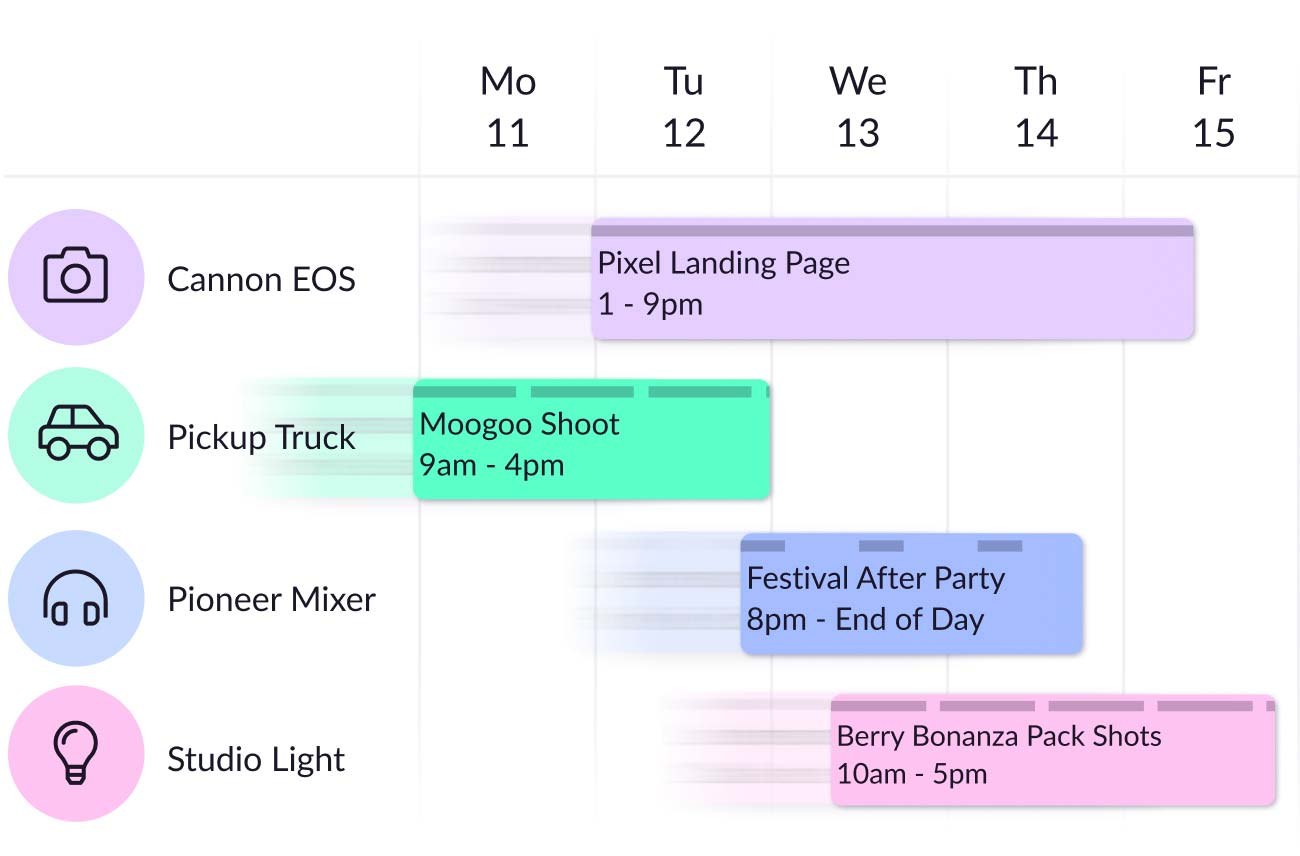Click the Pioneer Mixer resource label
Screen dimensions: 1300x856
click(x=271, y=599)
